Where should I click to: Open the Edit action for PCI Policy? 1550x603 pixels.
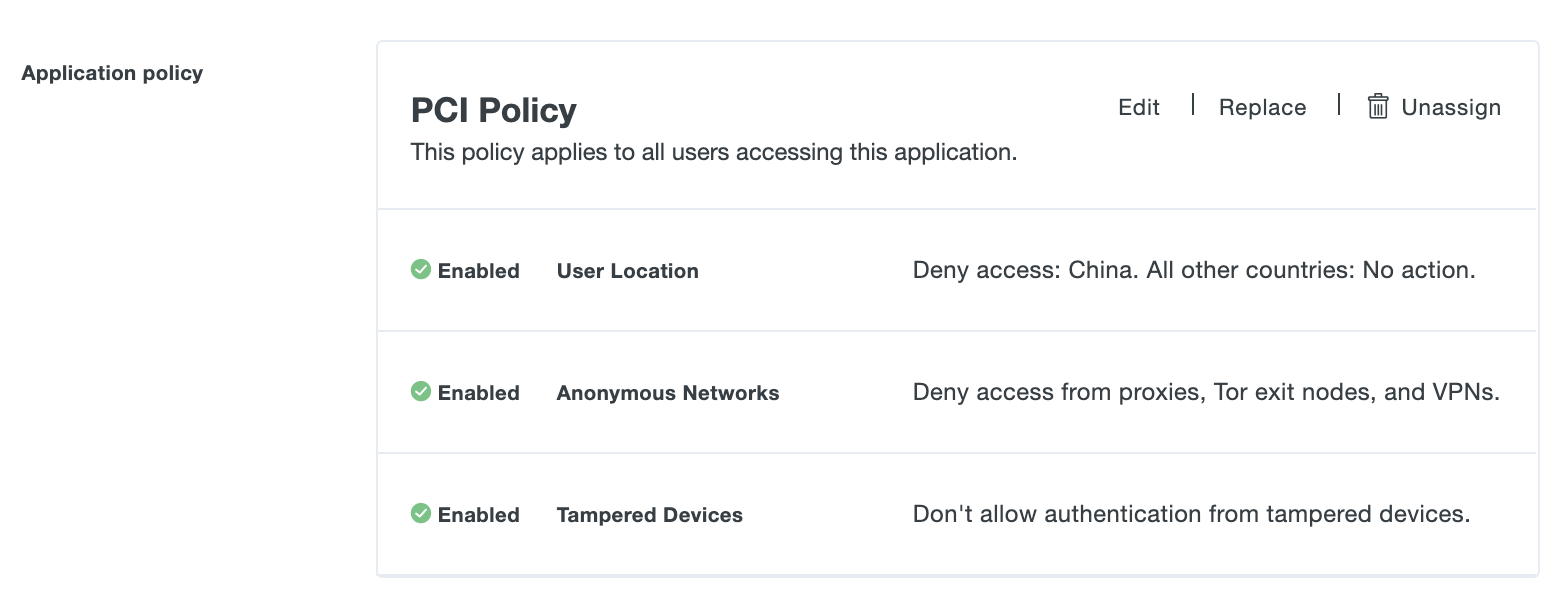pyautogui.click(x=1138, y=106)
